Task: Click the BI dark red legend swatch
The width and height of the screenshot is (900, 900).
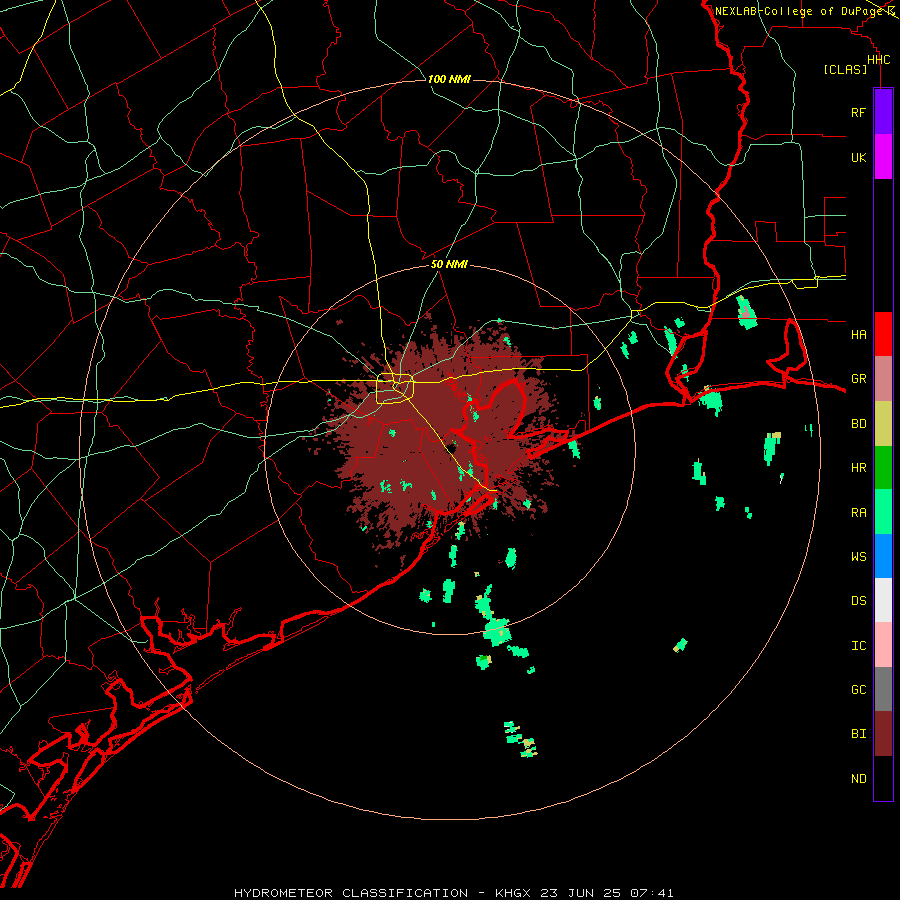Action: tap(883, 734)
